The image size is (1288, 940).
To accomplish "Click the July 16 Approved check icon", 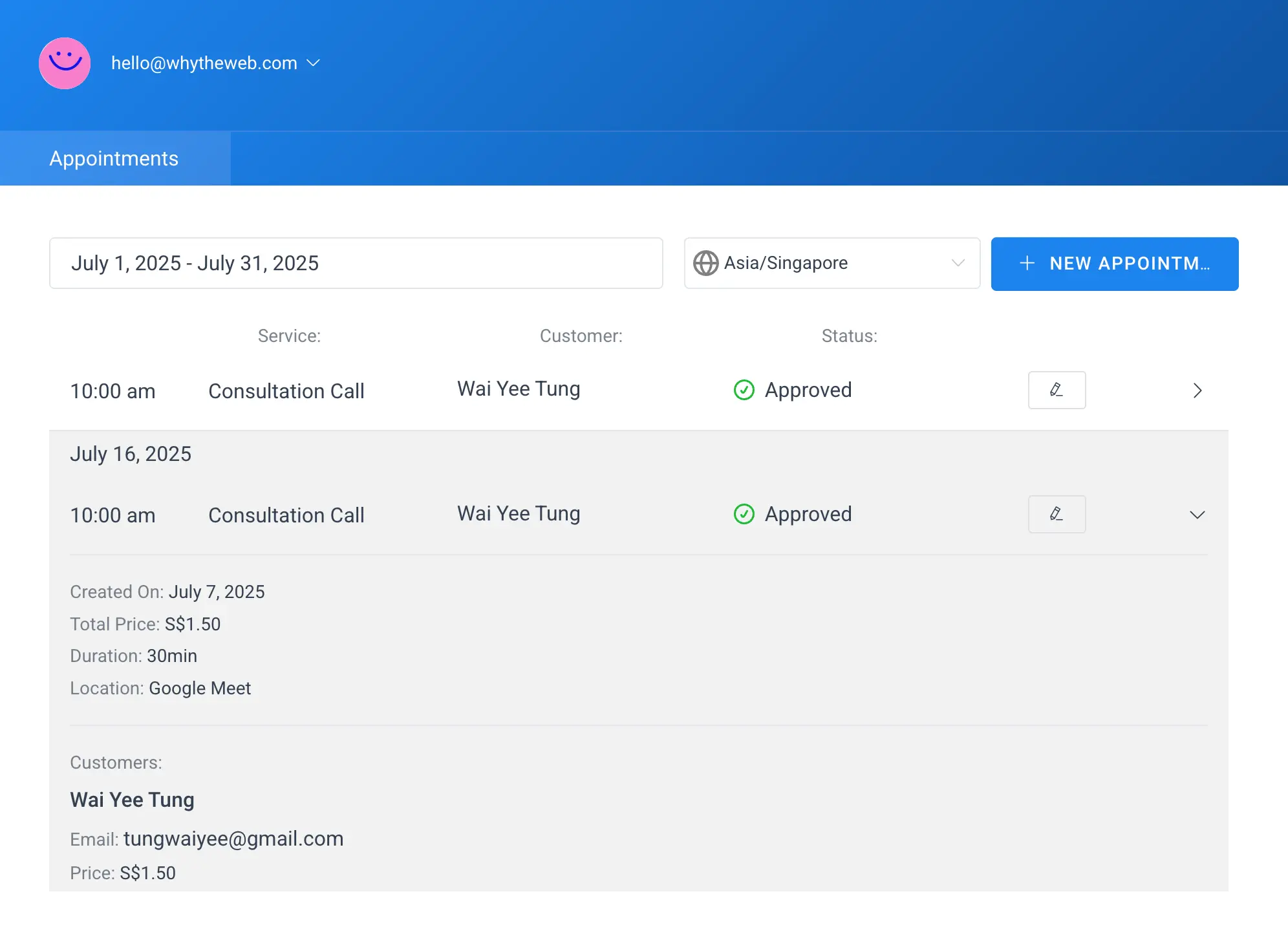I will pyautogui.click(x=744, y=514).
